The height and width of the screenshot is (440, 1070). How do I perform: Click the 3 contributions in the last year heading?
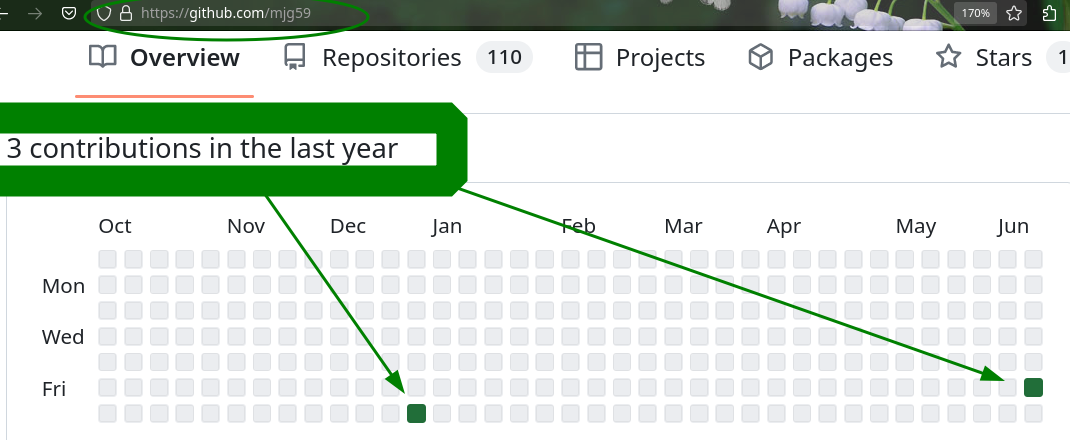tap(202, 148)
